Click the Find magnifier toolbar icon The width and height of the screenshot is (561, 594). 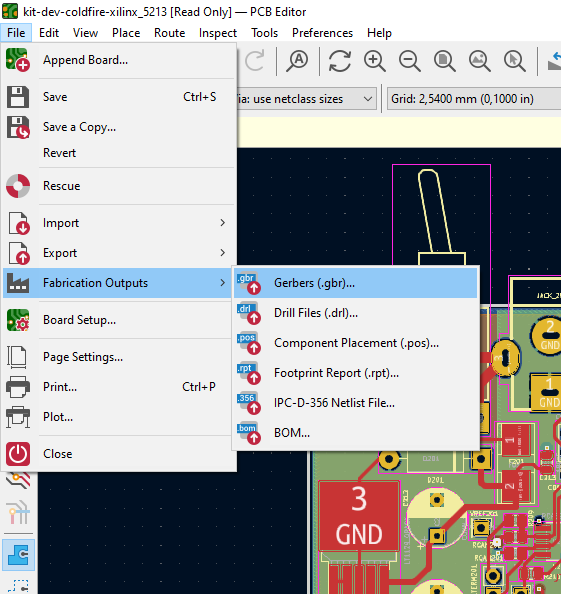click(297, 61)
